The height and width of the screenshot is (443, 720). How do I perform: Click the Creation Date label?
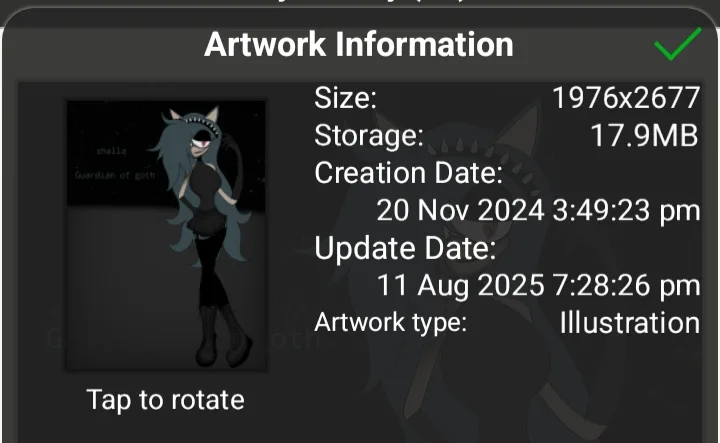point(408,173)
